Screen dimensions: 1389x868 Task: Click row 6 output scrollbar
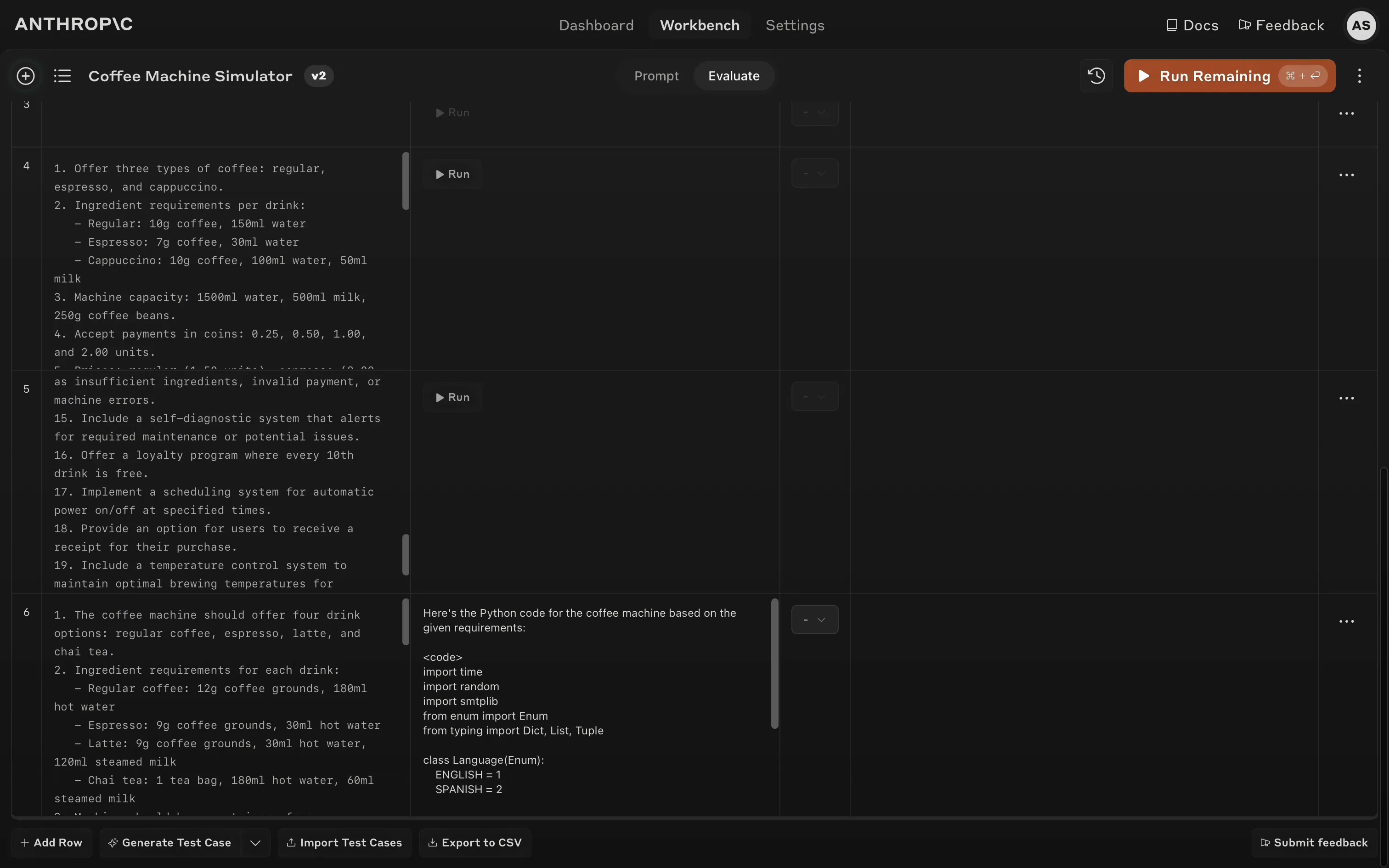[x=774, y=663]
